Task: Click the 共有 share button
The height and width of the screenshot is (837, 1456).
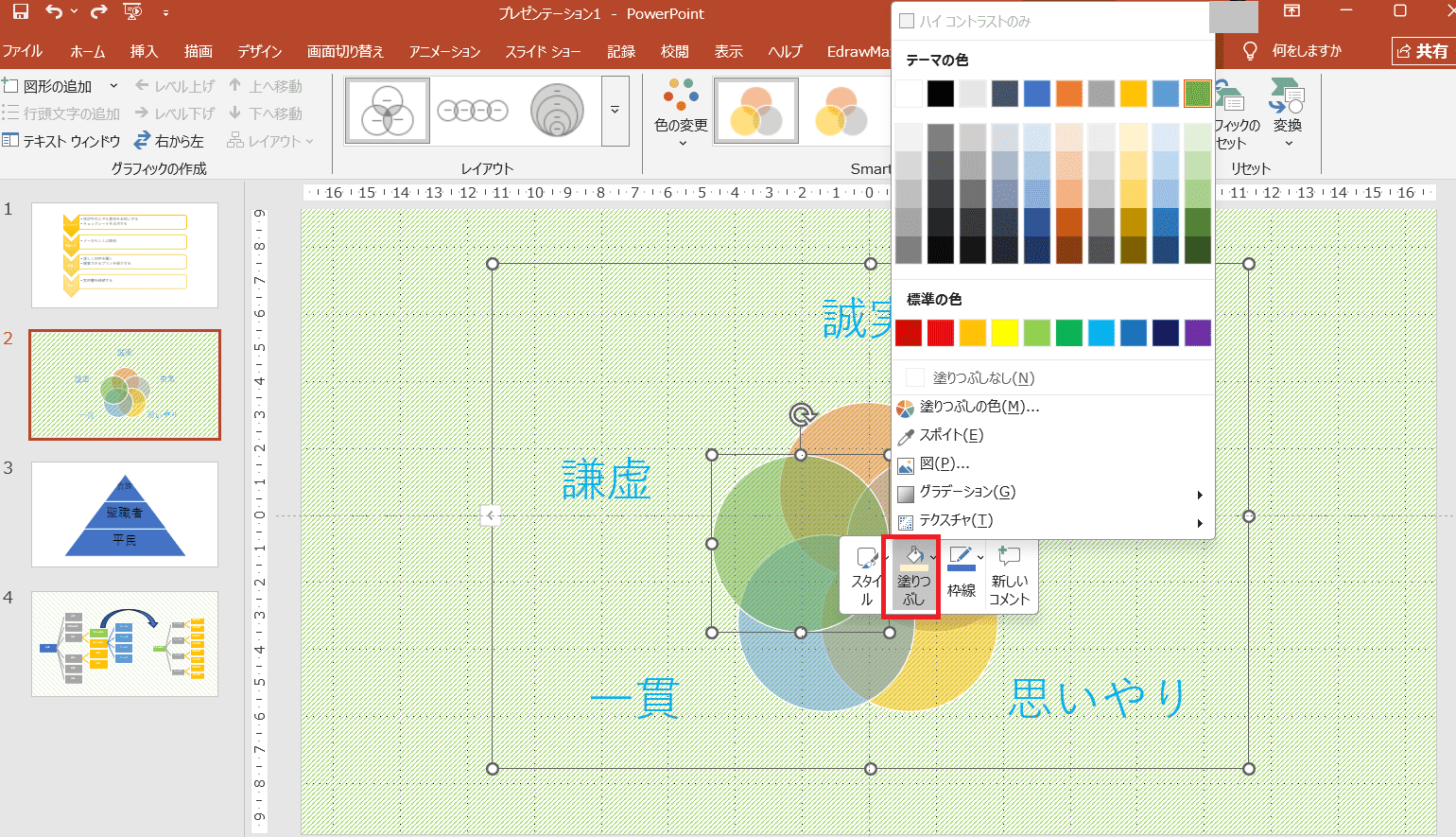Action: coord(1422,51)
